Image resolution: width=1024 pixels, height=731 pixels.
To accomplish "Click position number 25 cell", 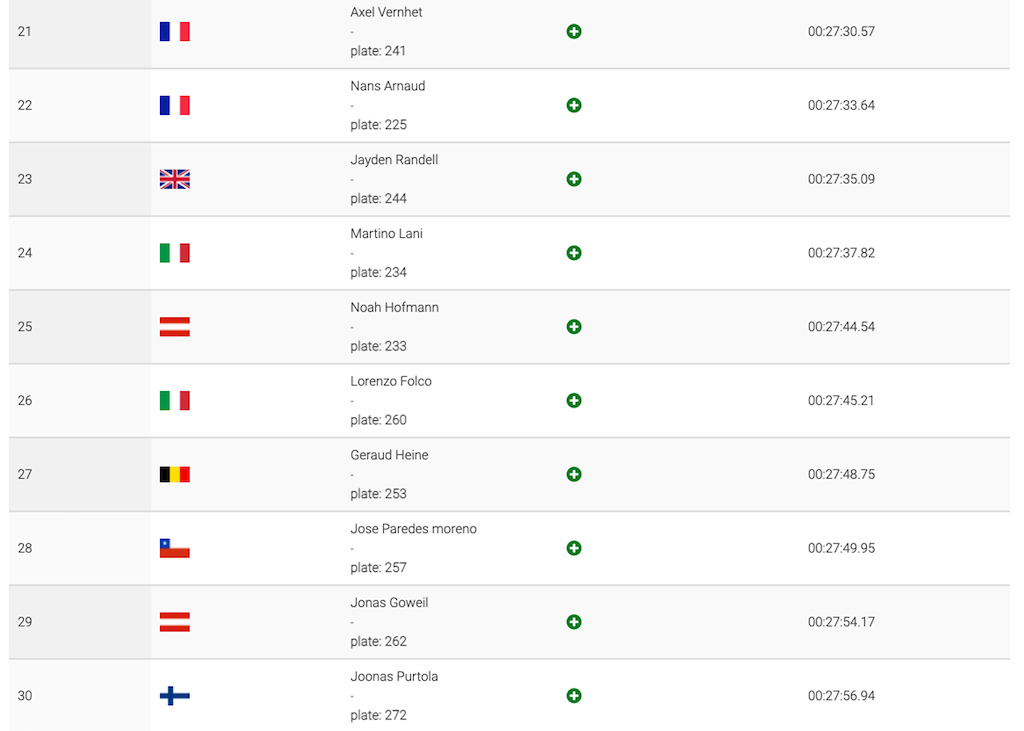I will pos(80,327).
